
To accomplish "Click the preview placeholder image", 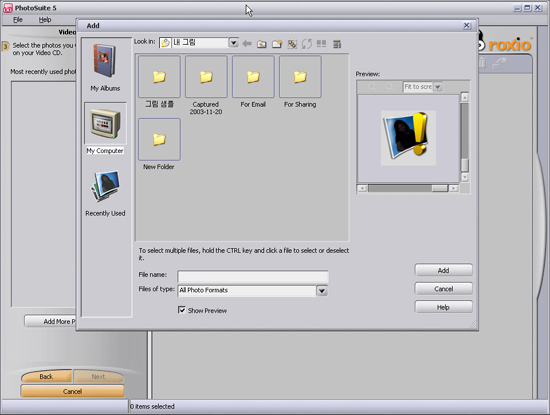I will 408,138.
